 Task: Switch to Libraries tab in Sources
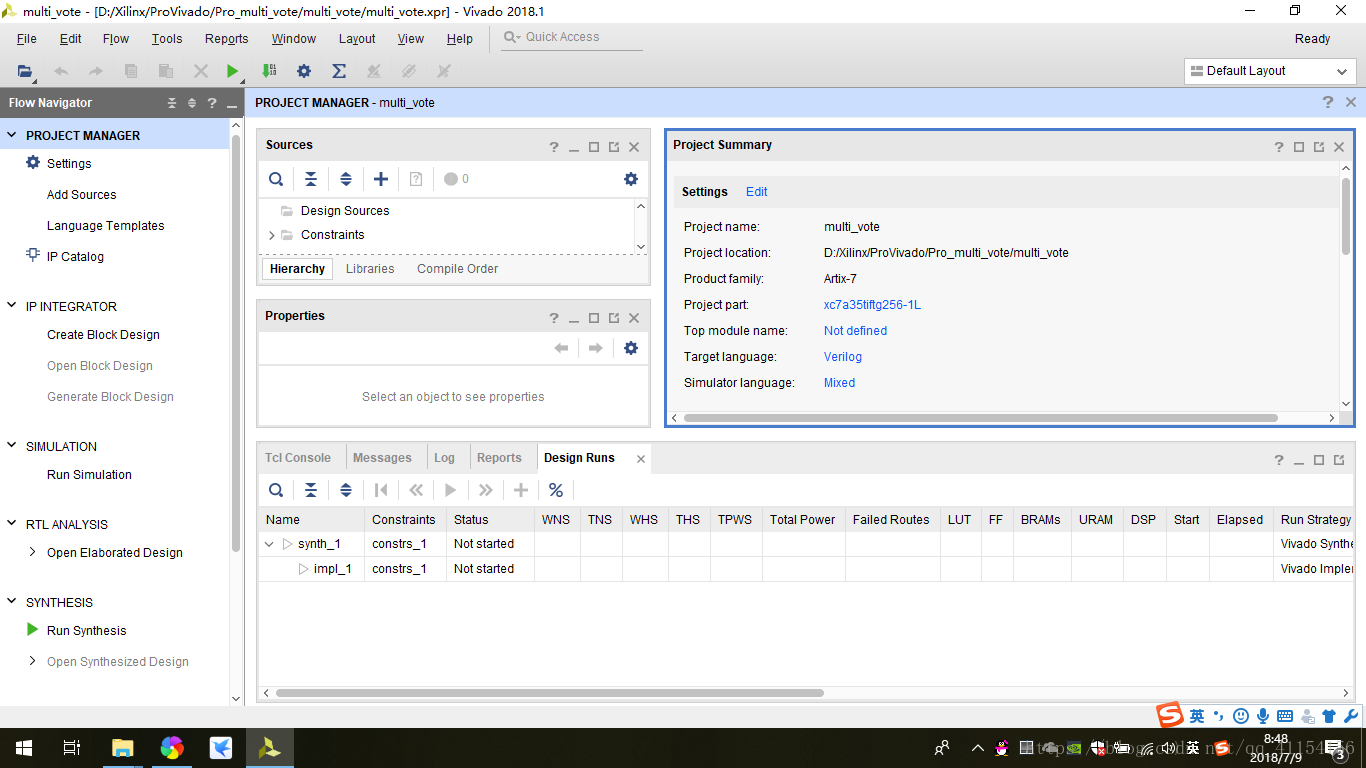coord(370,269)
